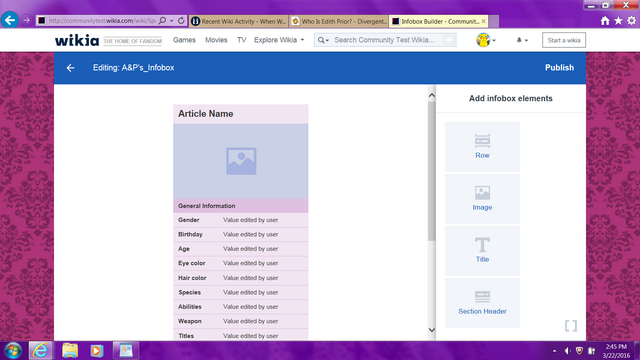Select the Species row

(x=241, y=292)
